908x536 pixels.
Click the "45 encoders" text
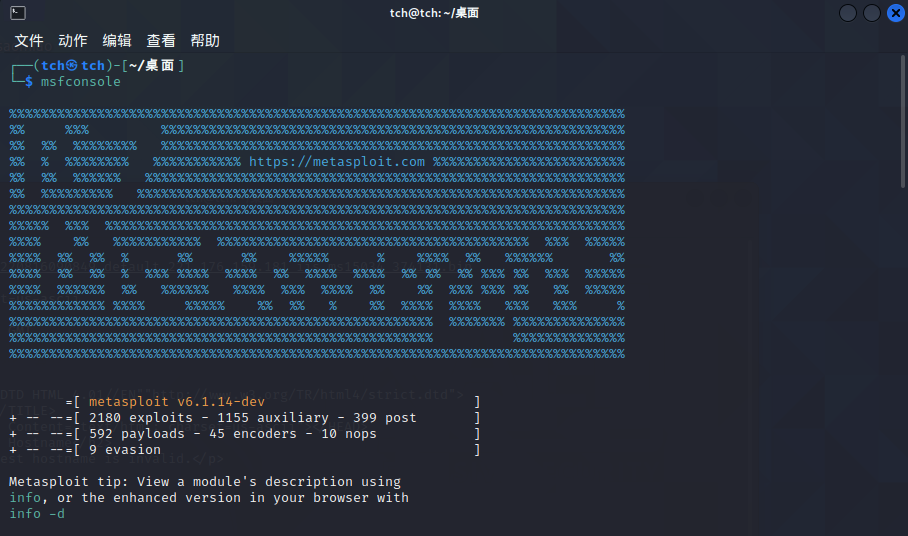coord(255,434)
